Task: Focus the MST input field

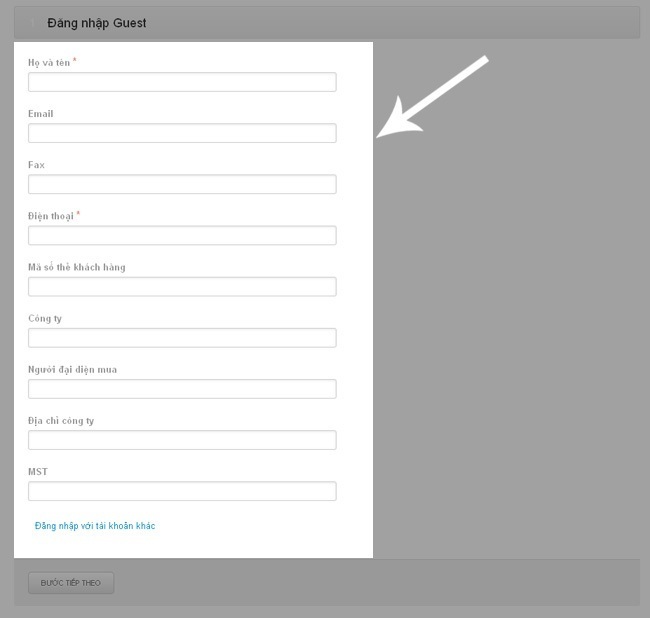Action: click(x=182, y=491)
